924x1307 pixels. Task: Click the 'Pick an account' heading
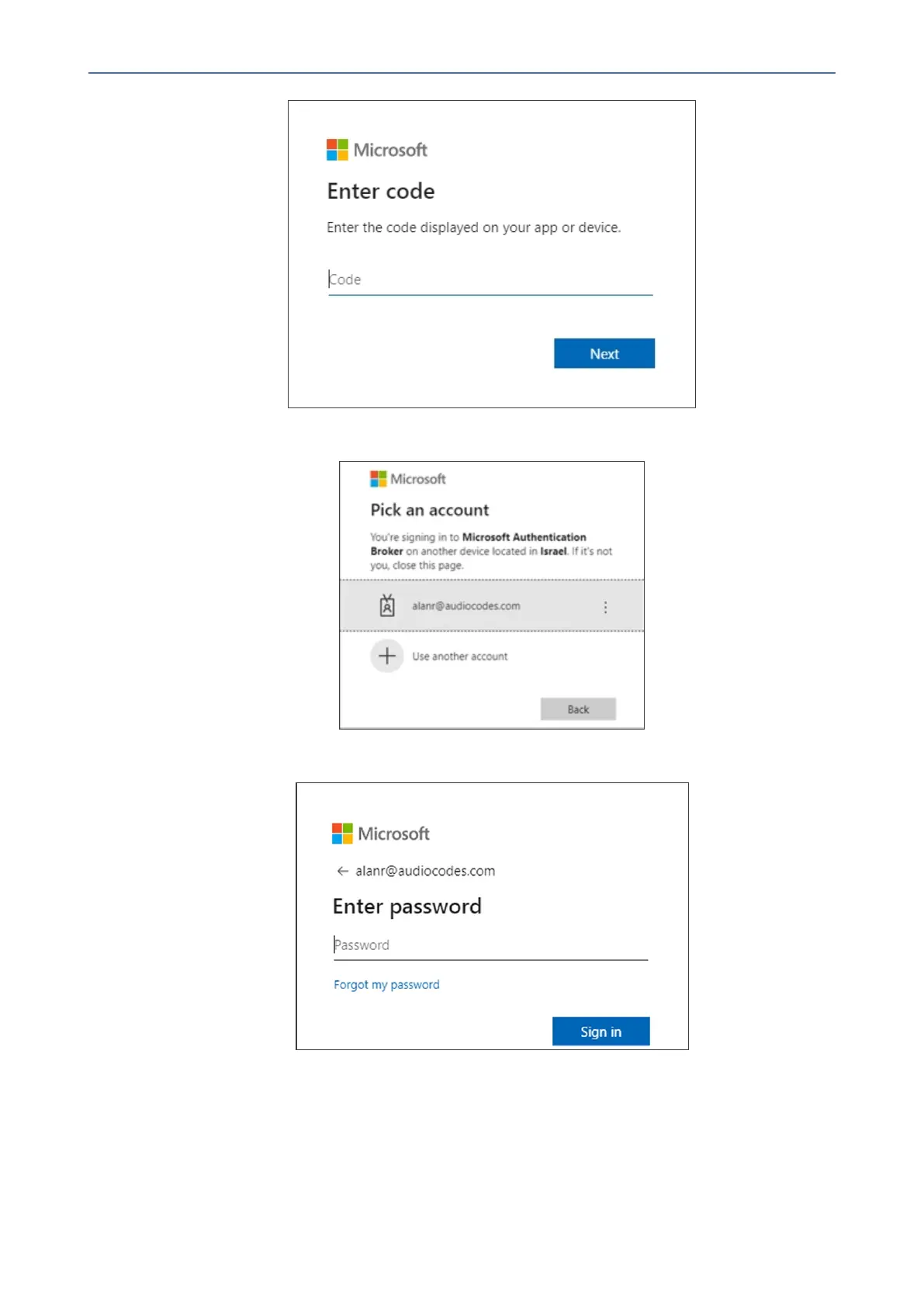tap(430, 510)
